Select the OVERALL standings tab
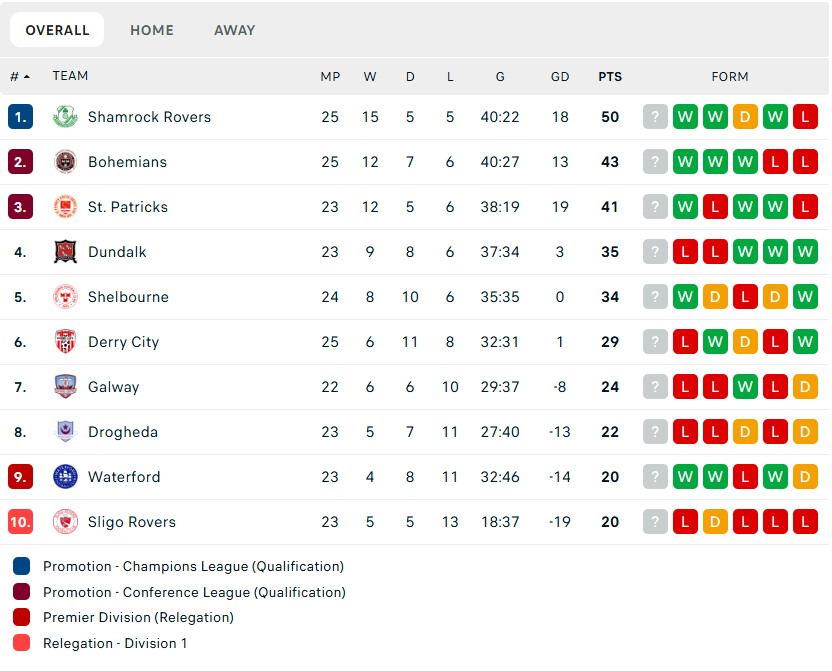Screen dimensions: 832x671 coord(57,30)
